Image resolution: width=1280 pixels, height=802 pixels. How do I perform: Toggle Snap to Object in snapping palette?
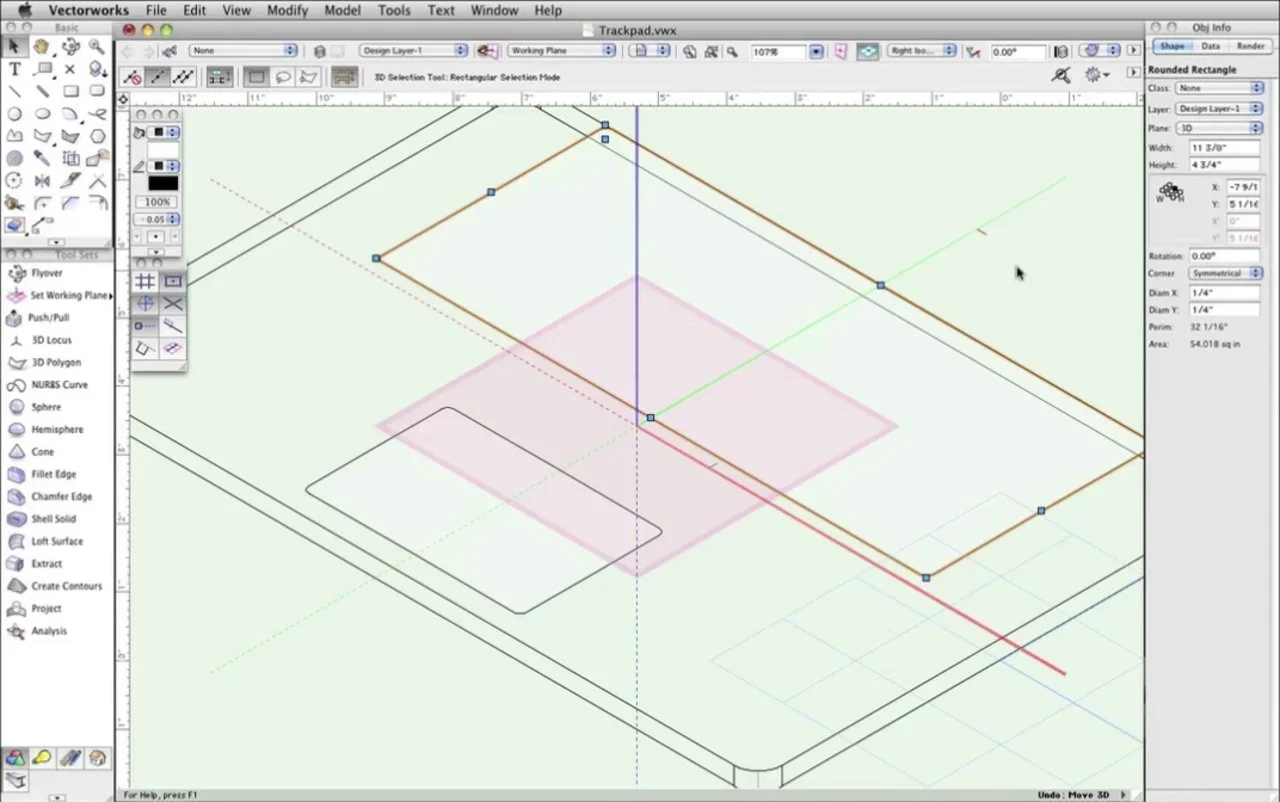coord(173,281)
